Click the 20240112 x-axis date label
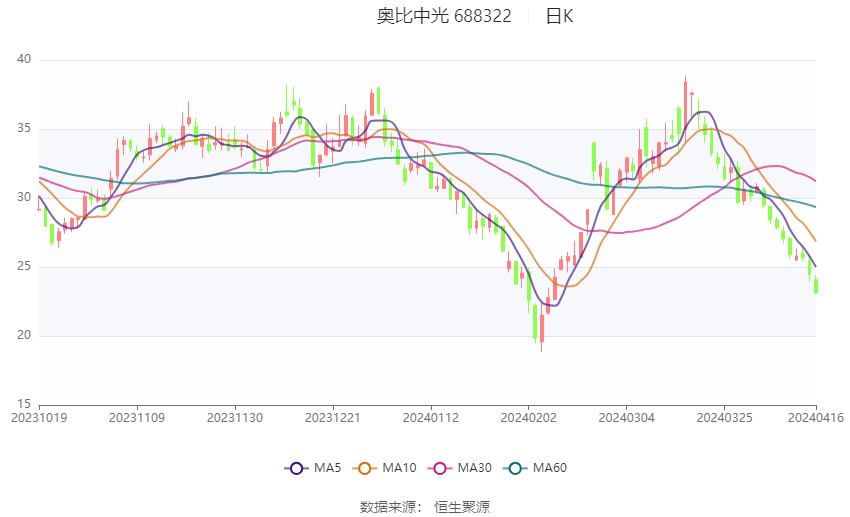Image resolution: width=850 pixels, height=517 pixels. (x=430, y=418)
